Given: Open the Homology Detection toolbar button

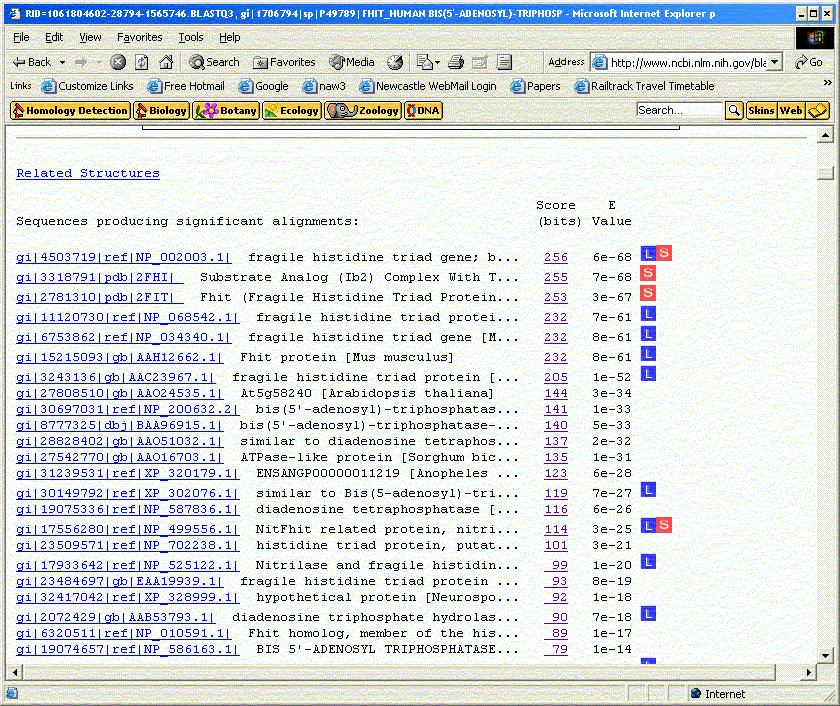Looking at the screenshot, I should [x=70, y=110].
